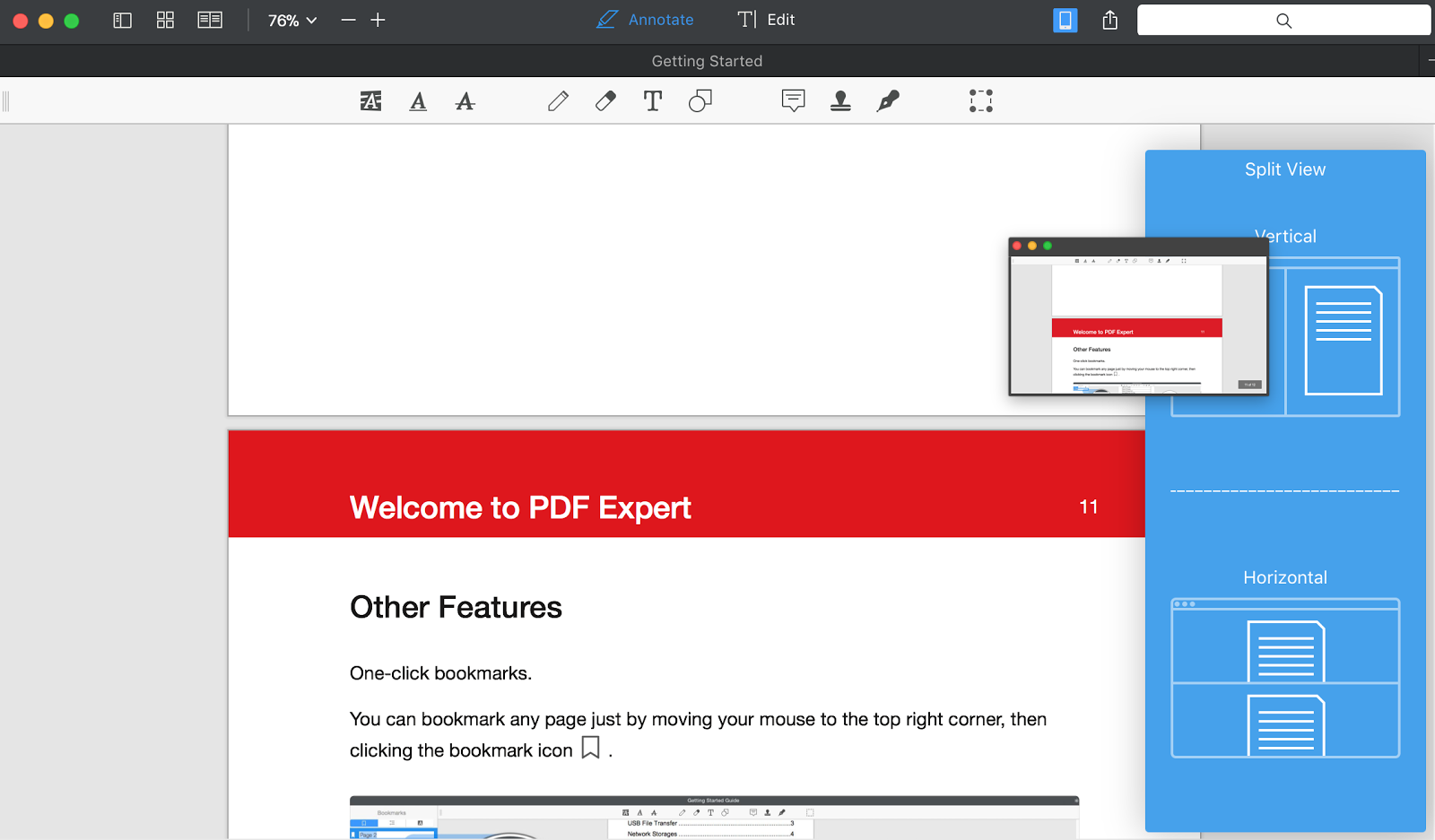Switch to the Annotate tab
The width and height of the screenshot is (1435, 840).
coord(646,20)
